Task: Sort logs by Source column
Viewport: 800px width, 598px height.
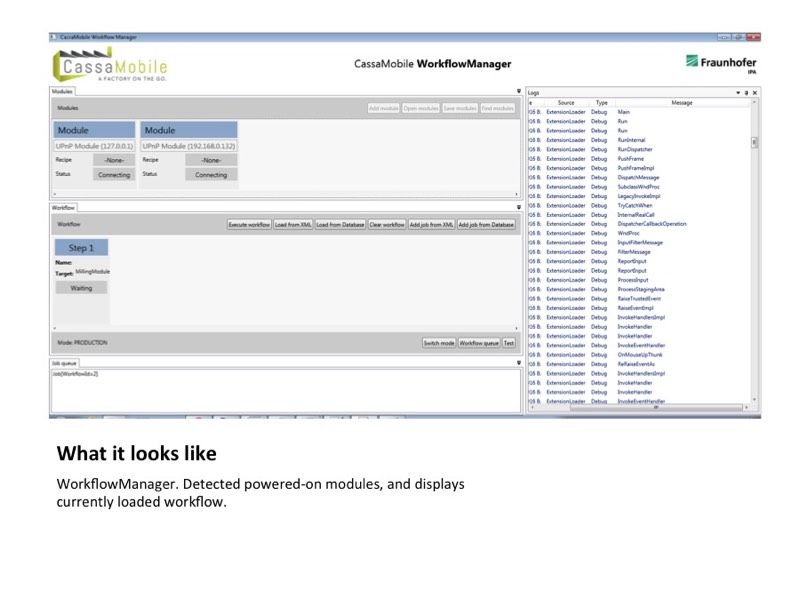Action: [x=566, y=103]
